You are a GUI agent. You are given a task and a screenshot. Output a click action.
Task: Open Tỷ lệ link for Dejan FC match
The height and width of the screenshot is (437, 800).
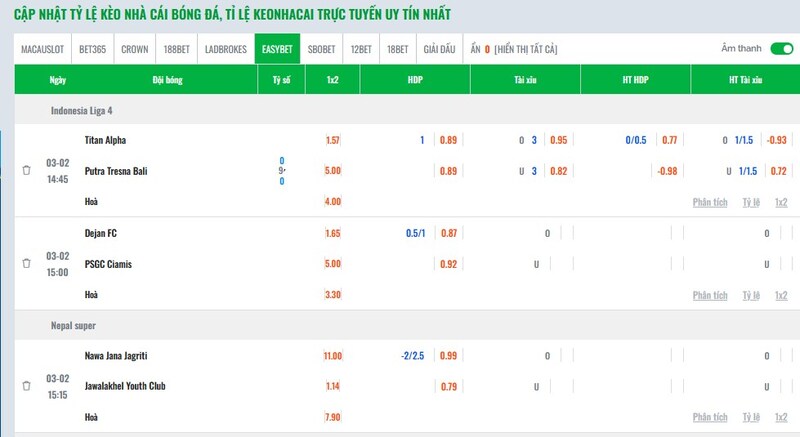click(x=751, y=295)
